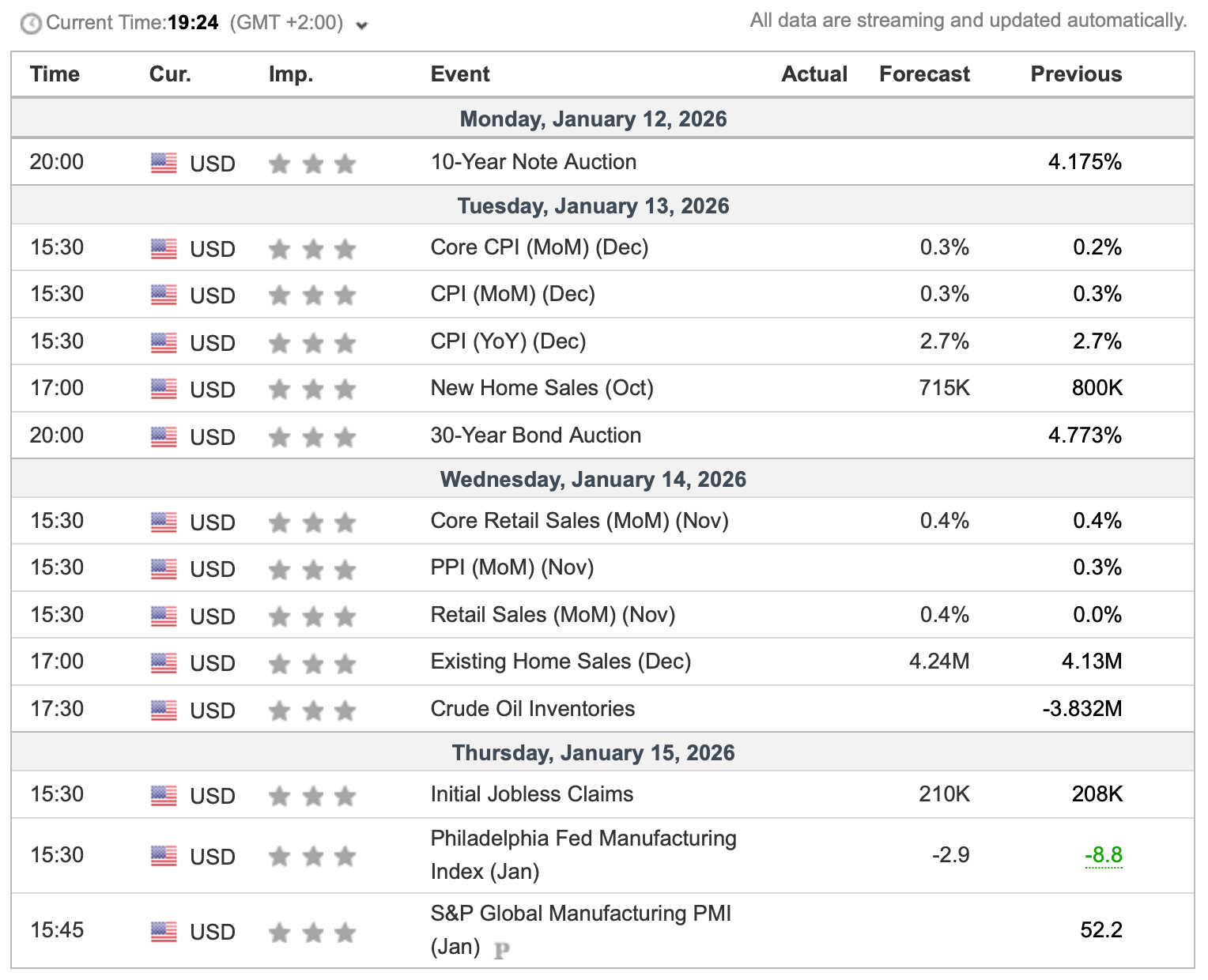Open the CPI (YoY) (Dec) event

508,341
